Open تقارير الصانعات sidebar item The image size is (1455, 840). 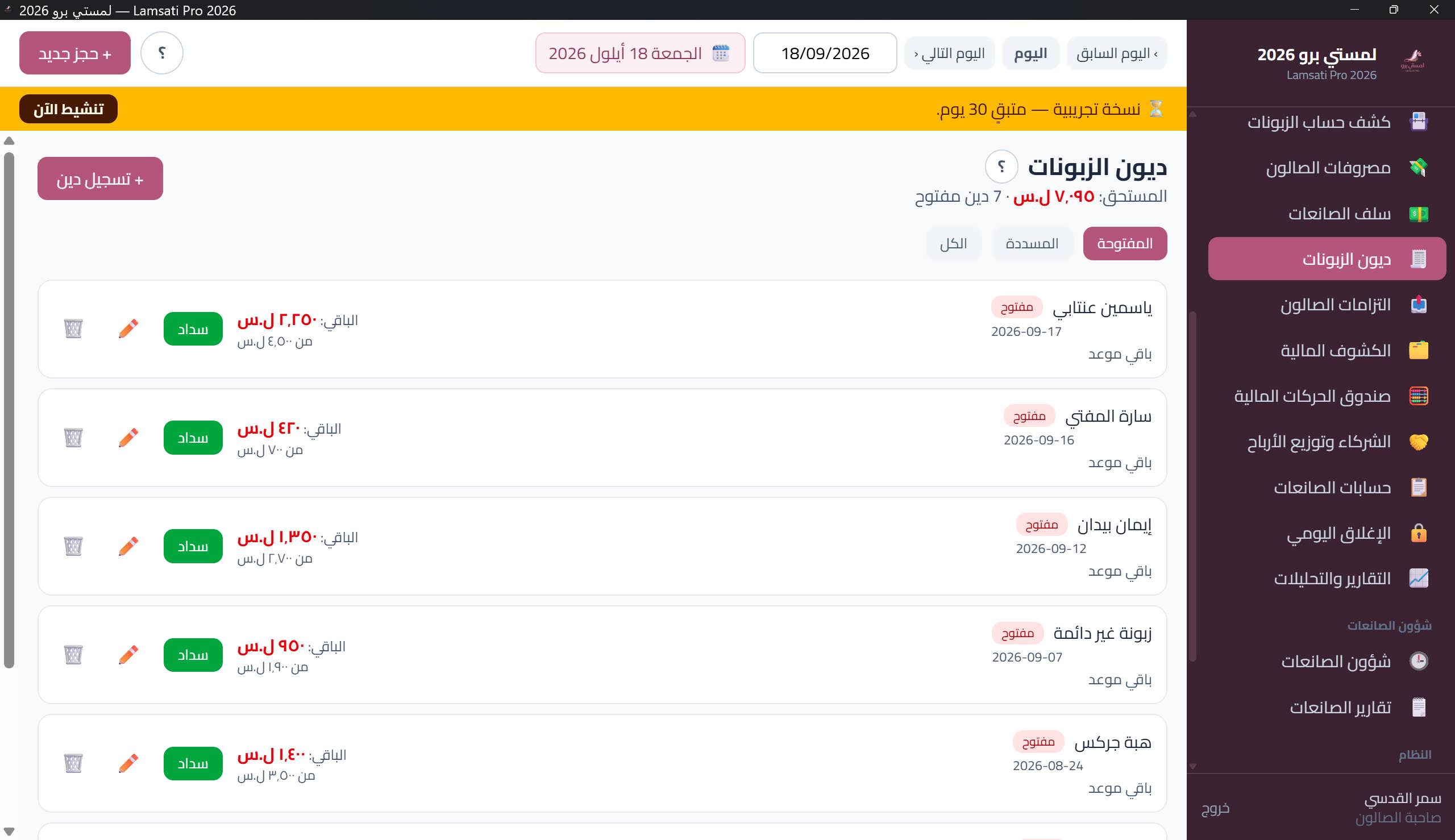1327,708
